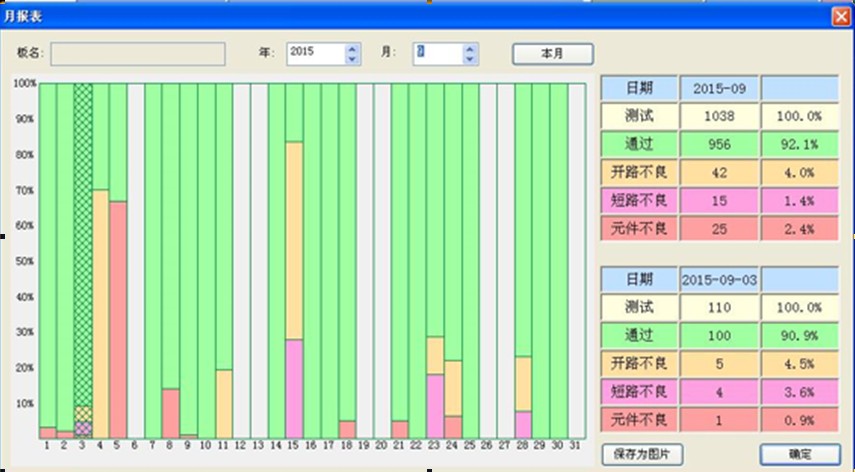This screenshot has height=472, width=855.
Task: Decrease the year with the down arrow
Action: coord(351,59)
